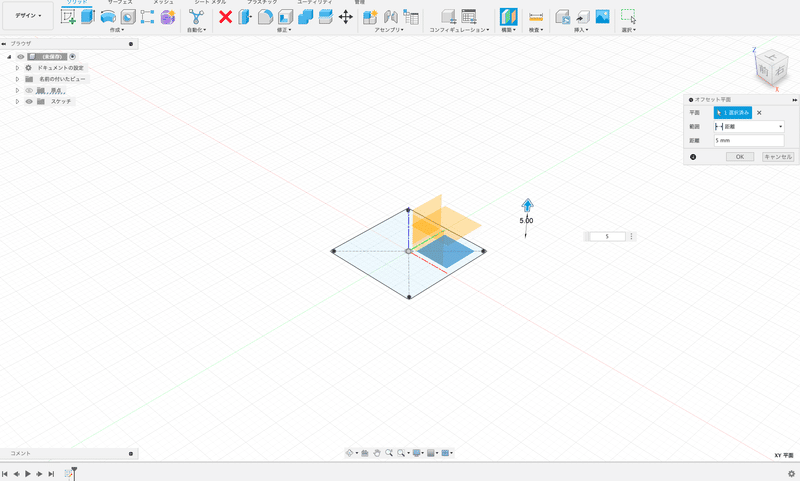Screen dimensions: 800x481
Task: Click the New Component icon
Action: point(370,17)
